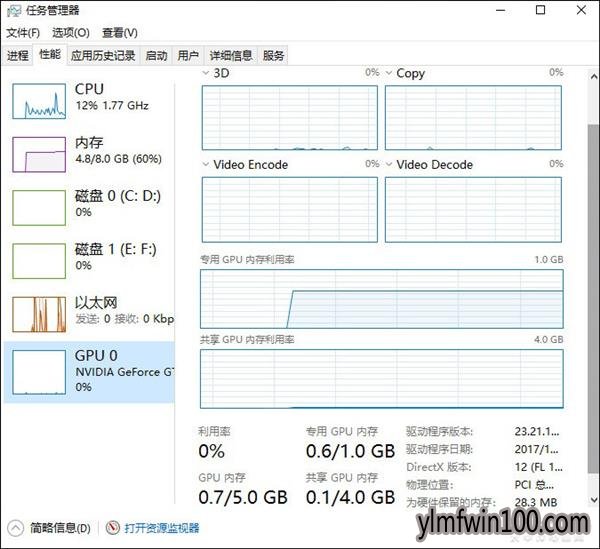Switch to the 启动 tab
This screenshot has height=549, width=600.
[156, 55]
